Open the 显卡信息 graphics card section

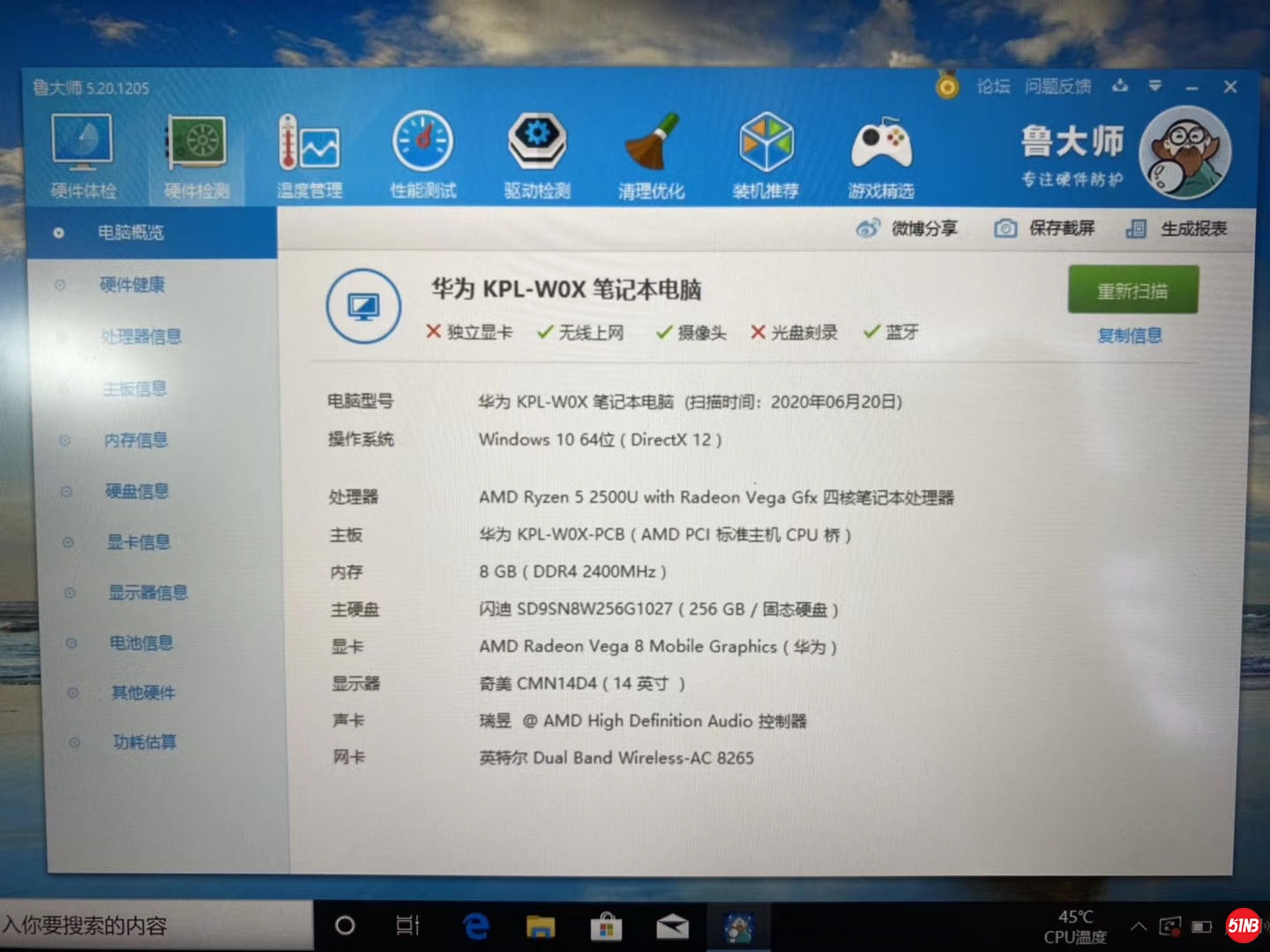coord(138,542)
